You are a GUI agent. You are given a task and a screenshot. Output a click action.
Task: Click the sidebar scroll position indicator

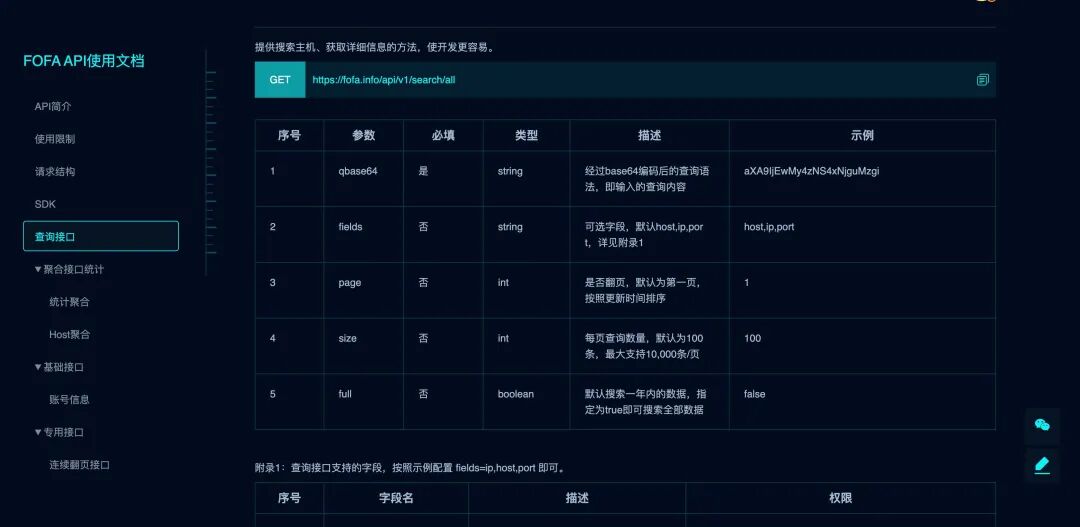[210, 162]
